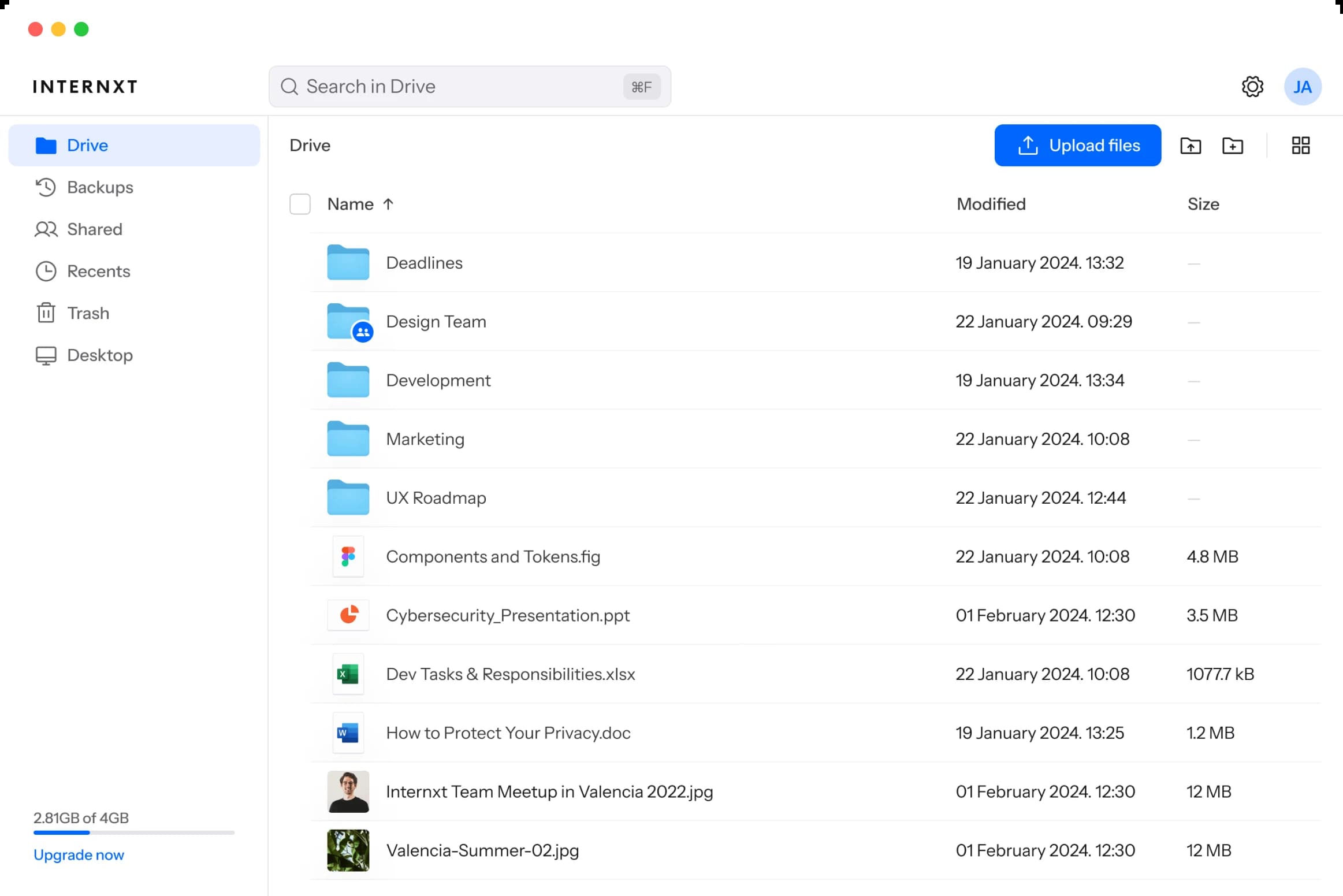Select Desktop in the sidebar
Image resolution: width=1343 pixels, height=896 pixels.
coord(99,355)
